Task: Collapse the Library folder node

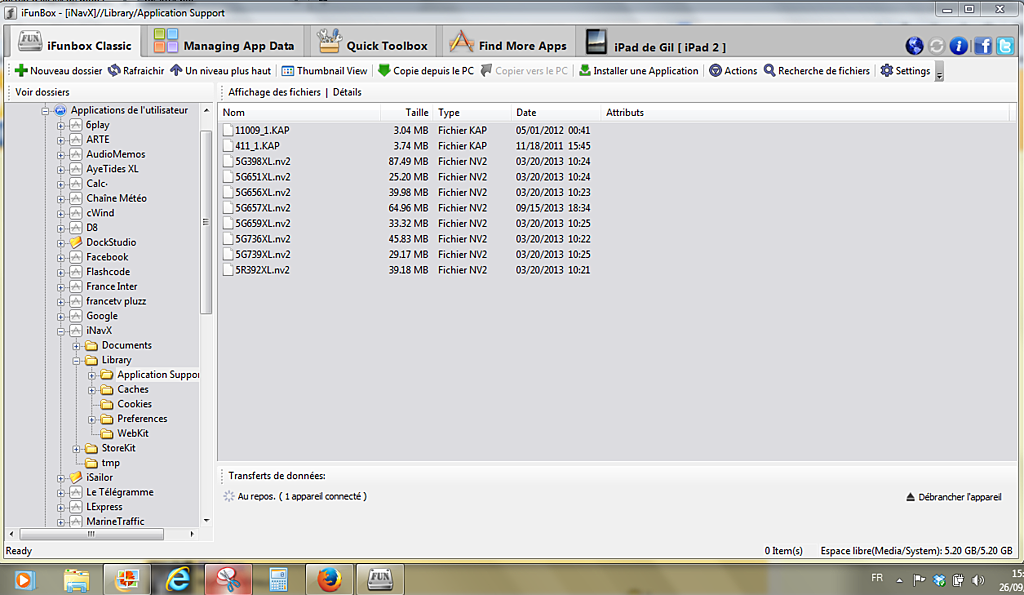Action: pos(76,361)
